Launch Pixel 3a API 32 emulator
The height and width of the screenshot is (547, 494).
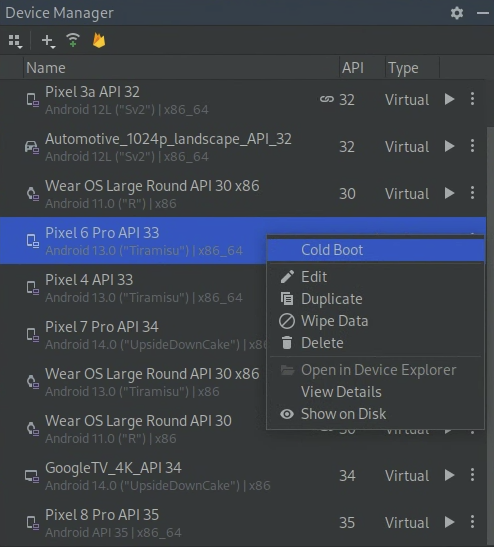[450, 99]
